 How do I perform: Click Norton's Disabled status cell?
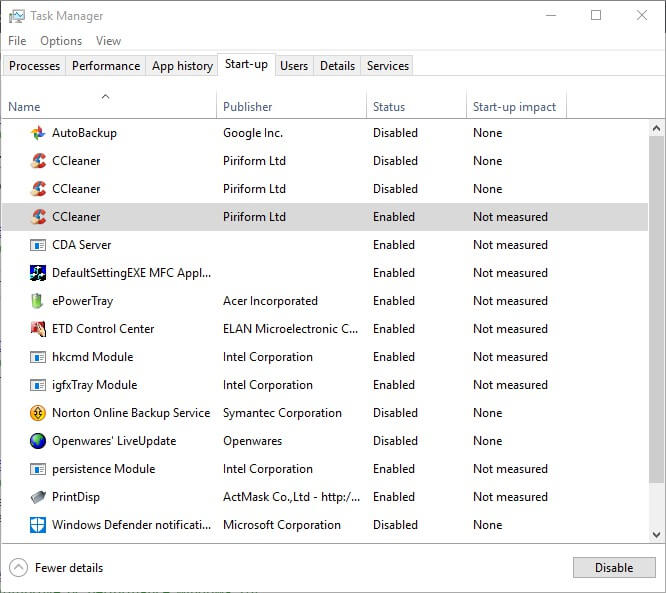[395, 413]
